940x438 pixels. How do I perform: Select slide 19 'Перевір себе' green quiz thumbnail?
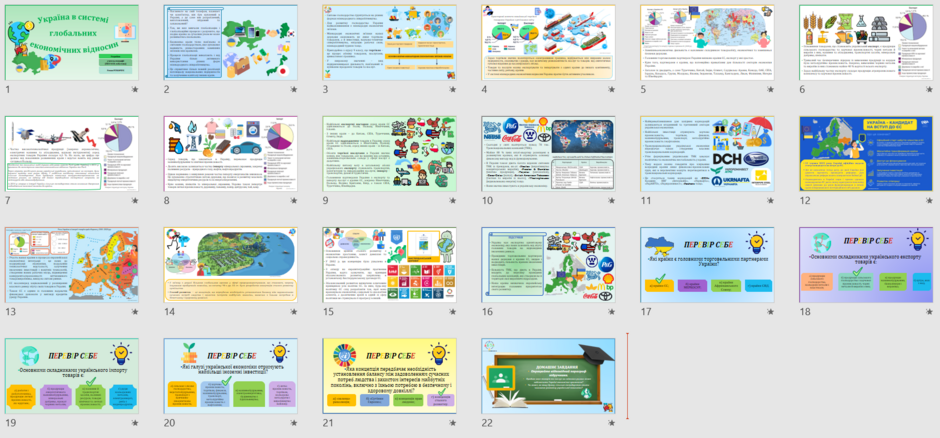[72, 376]
